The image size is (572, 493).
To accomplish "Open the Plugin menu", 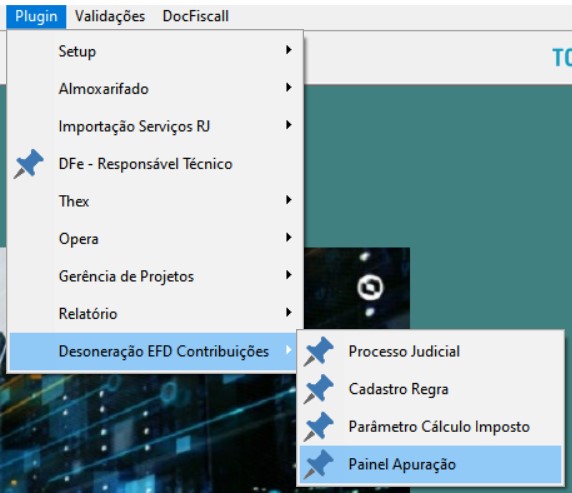I will (x=36, y=16).
